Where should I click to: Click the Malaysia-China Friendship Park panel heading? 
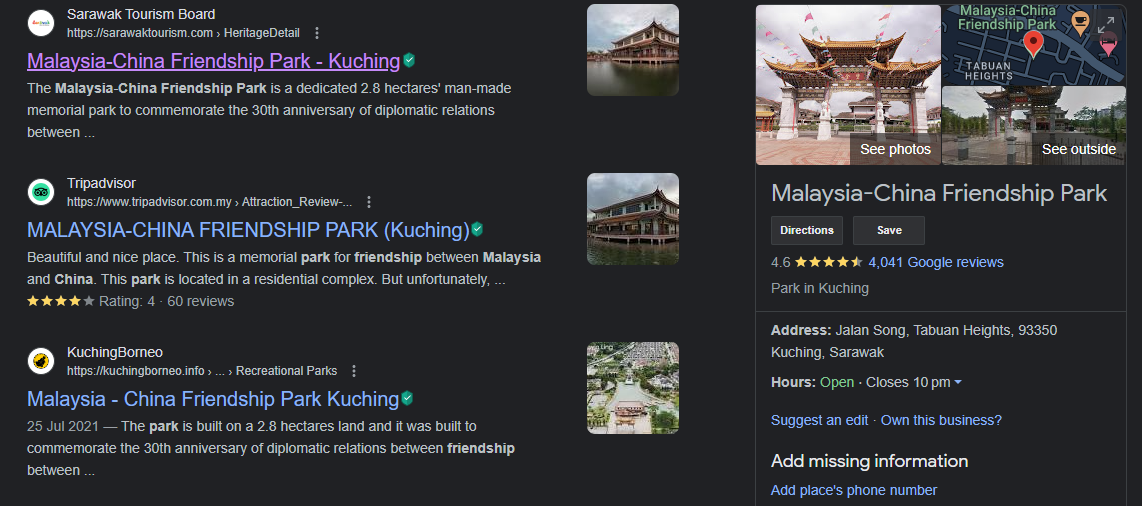pyautogui.click(x=939, y=194)
